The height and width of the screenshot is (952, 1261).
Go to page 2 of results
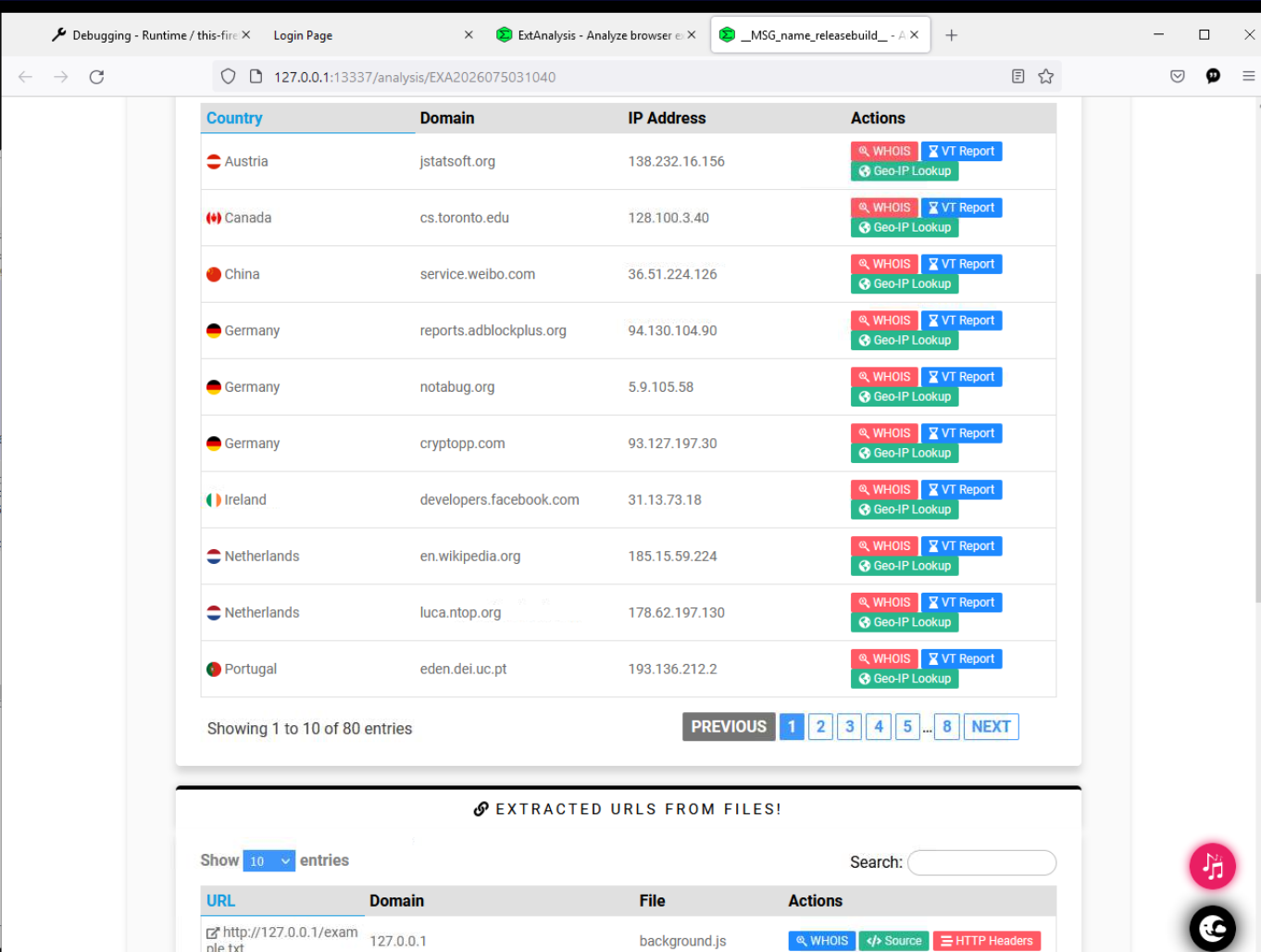pos(820,727)
